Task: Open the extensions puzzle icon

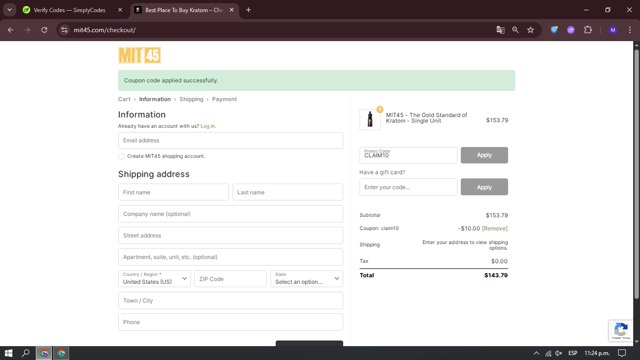Action: click(588, 30)
